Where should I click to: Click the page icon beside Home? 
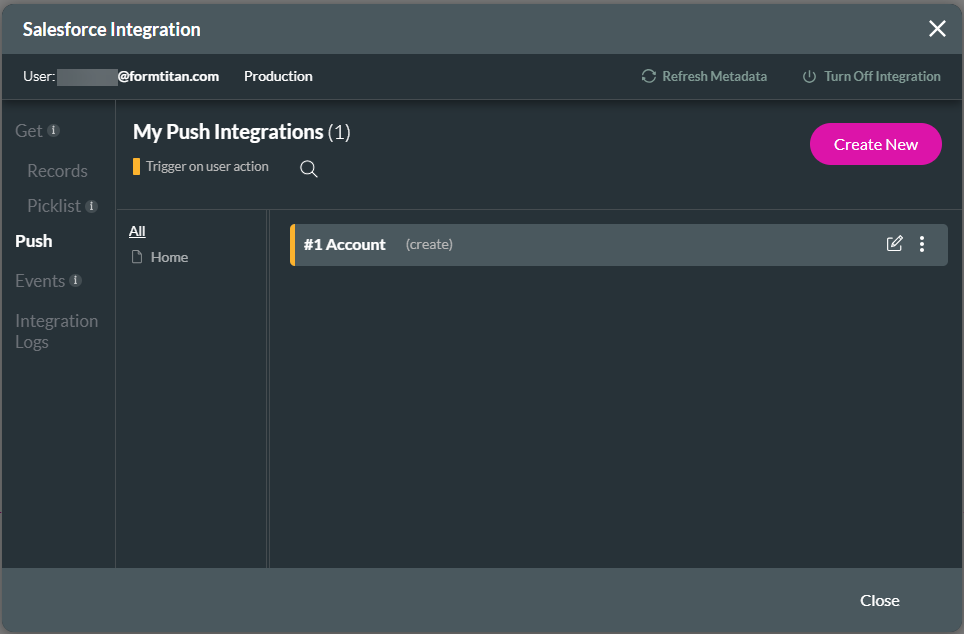(137, 256)
